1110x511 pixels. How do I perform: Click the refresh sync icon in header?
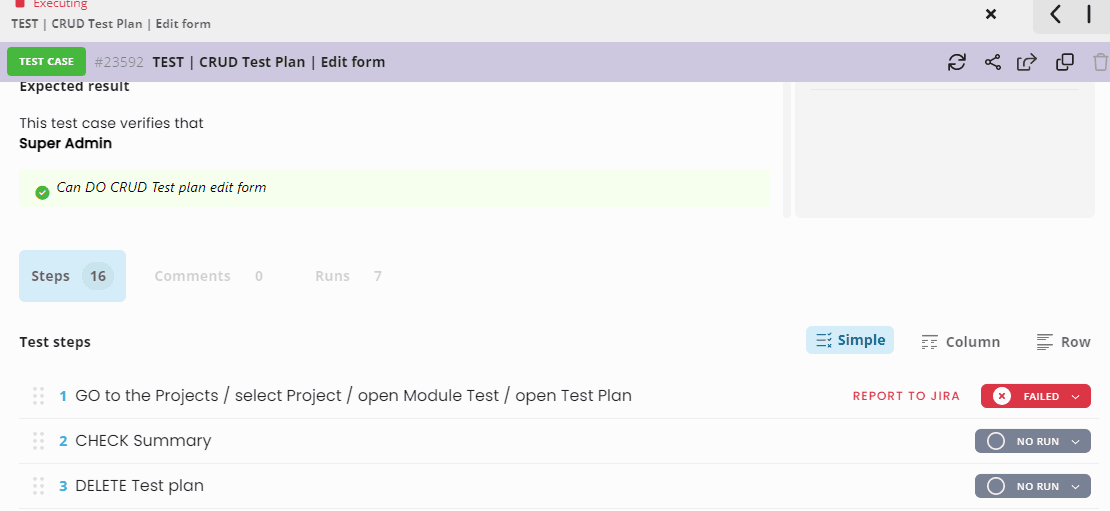pos(957,62)
